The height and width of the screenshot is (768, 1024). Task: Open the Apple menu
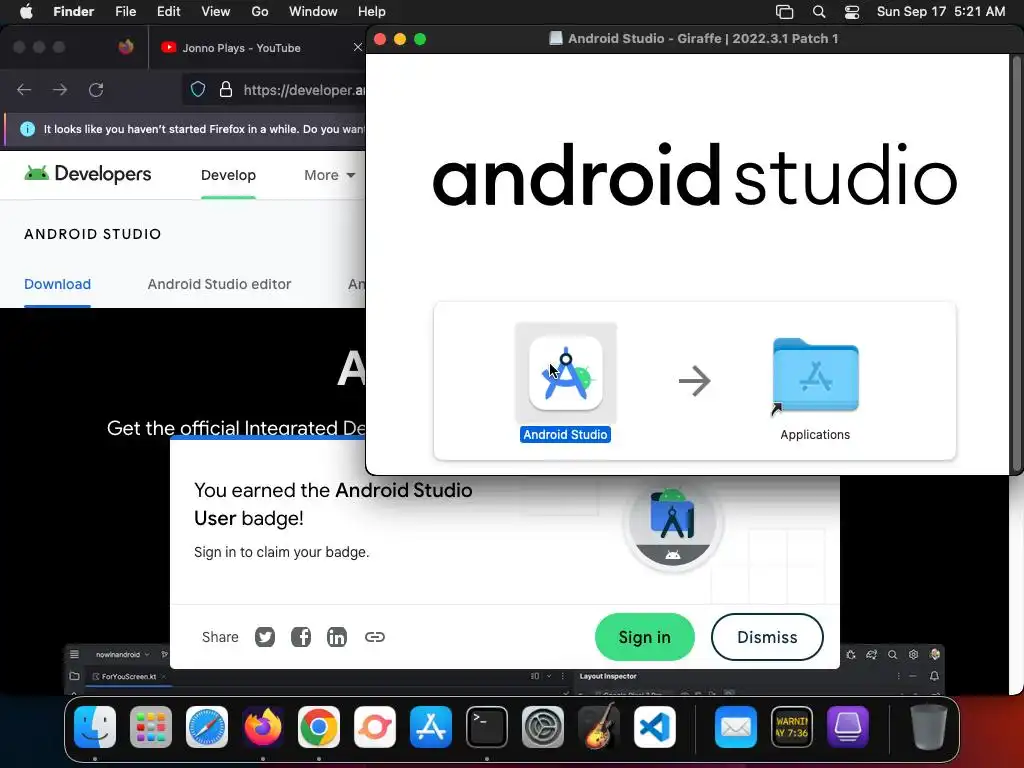coord(26,12)
